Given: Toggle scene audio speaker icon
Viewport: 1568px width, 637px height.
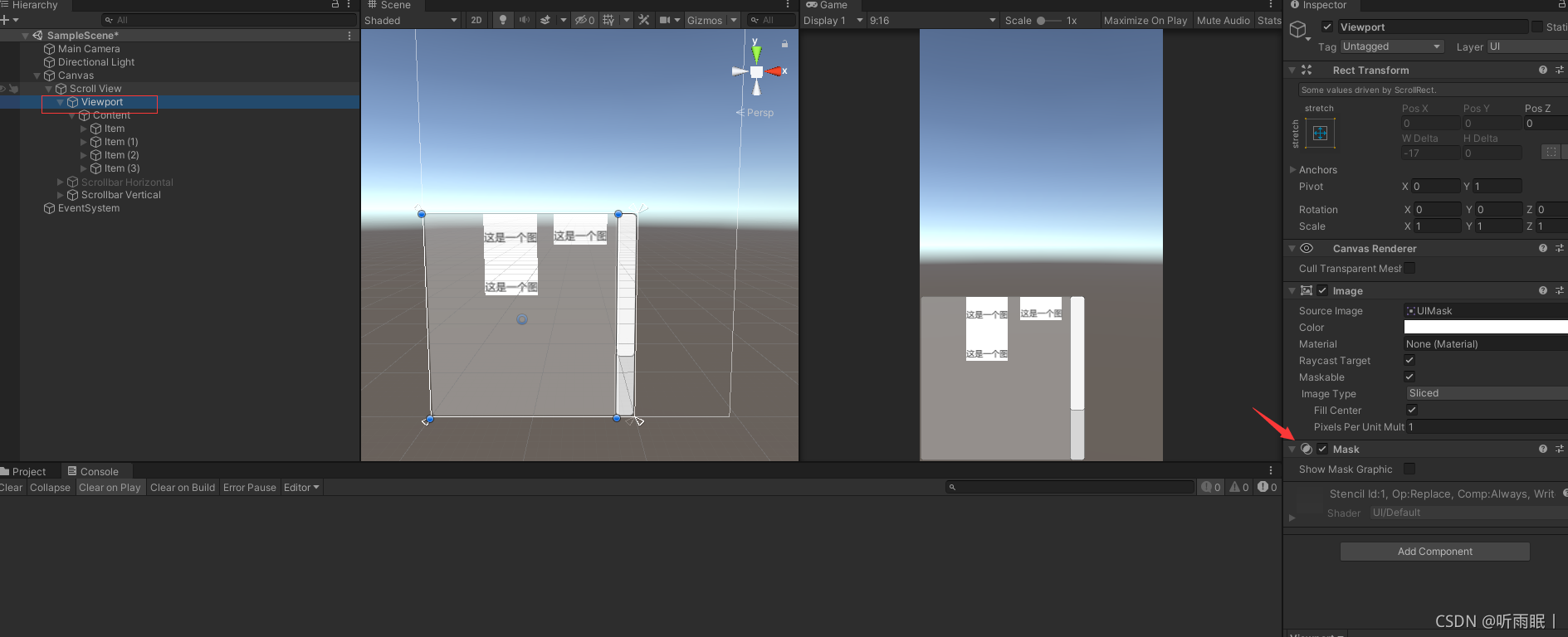Looking at the screenshot, I should (x=524, y=21).
